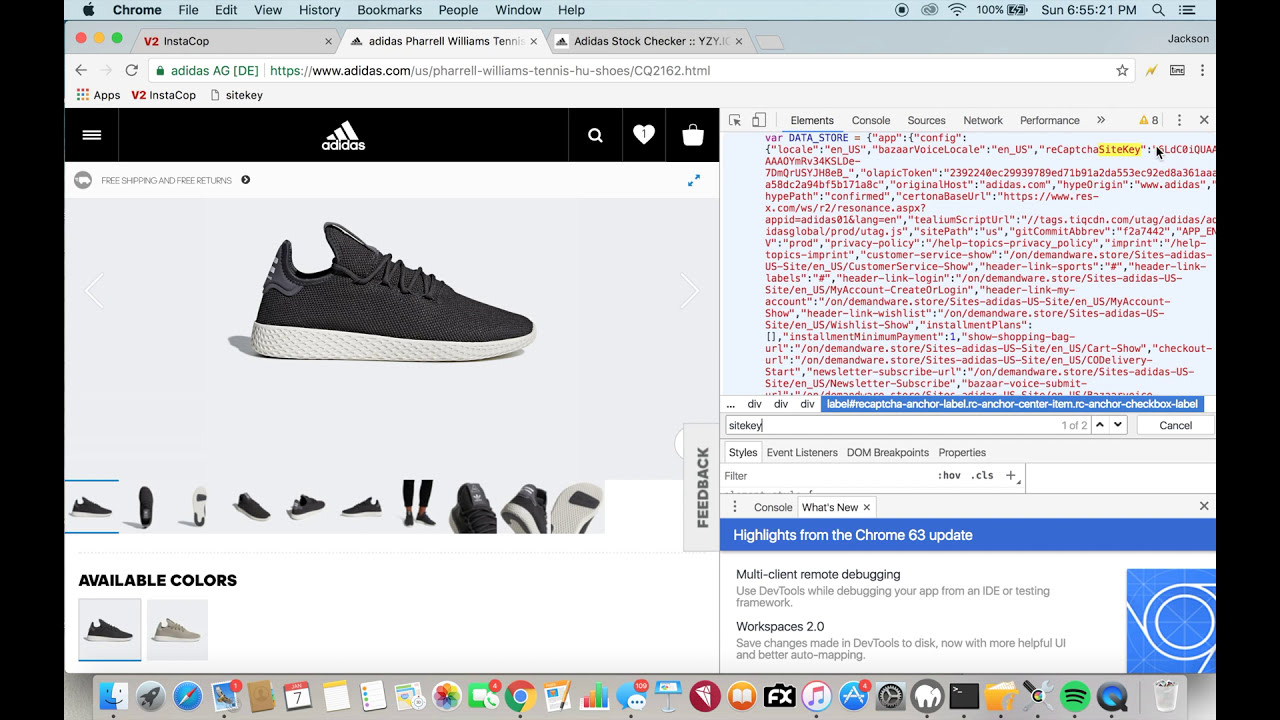The width and height of the screenshot is (1280, 720).
Task: Expand hidden DevTools tabs chevron
Action: (x=1101, y=120)
